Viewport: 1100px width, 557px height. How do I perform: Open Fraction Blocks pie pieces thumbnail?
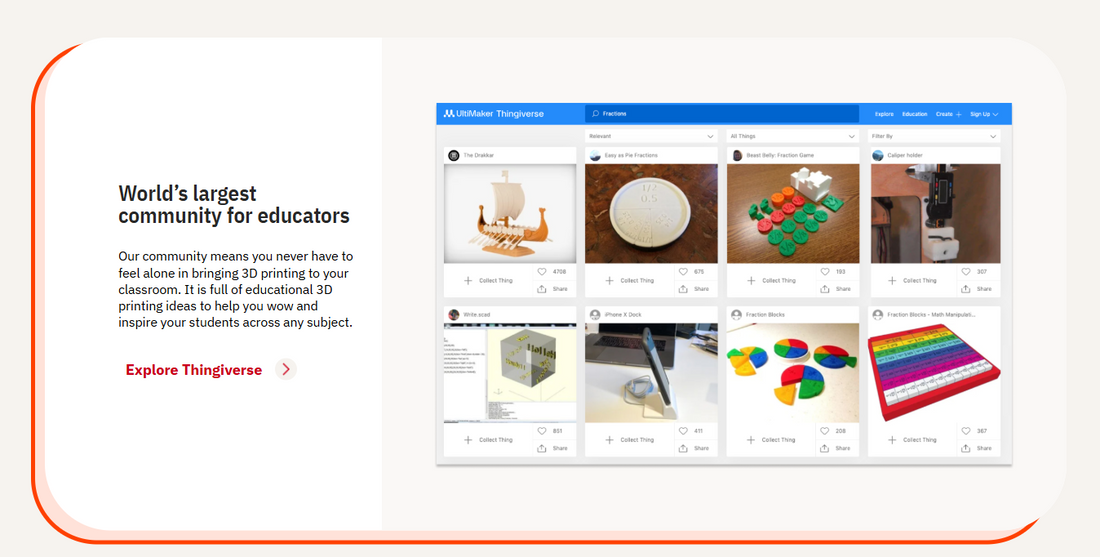tap(793, 373)
